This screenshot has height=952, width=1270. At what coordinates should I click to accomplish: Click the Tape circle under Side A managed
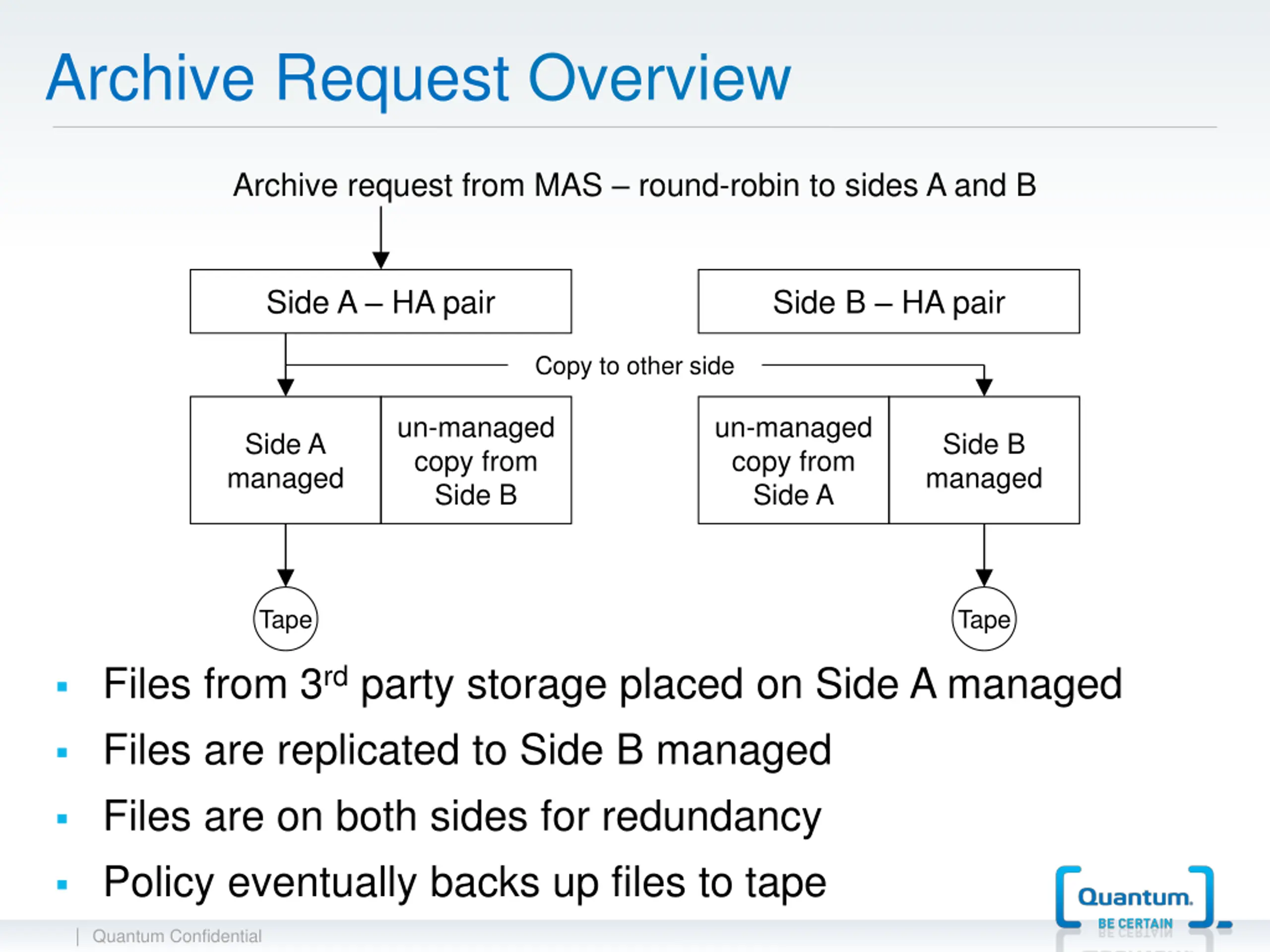pyautogui.click(x=285, y=619)
